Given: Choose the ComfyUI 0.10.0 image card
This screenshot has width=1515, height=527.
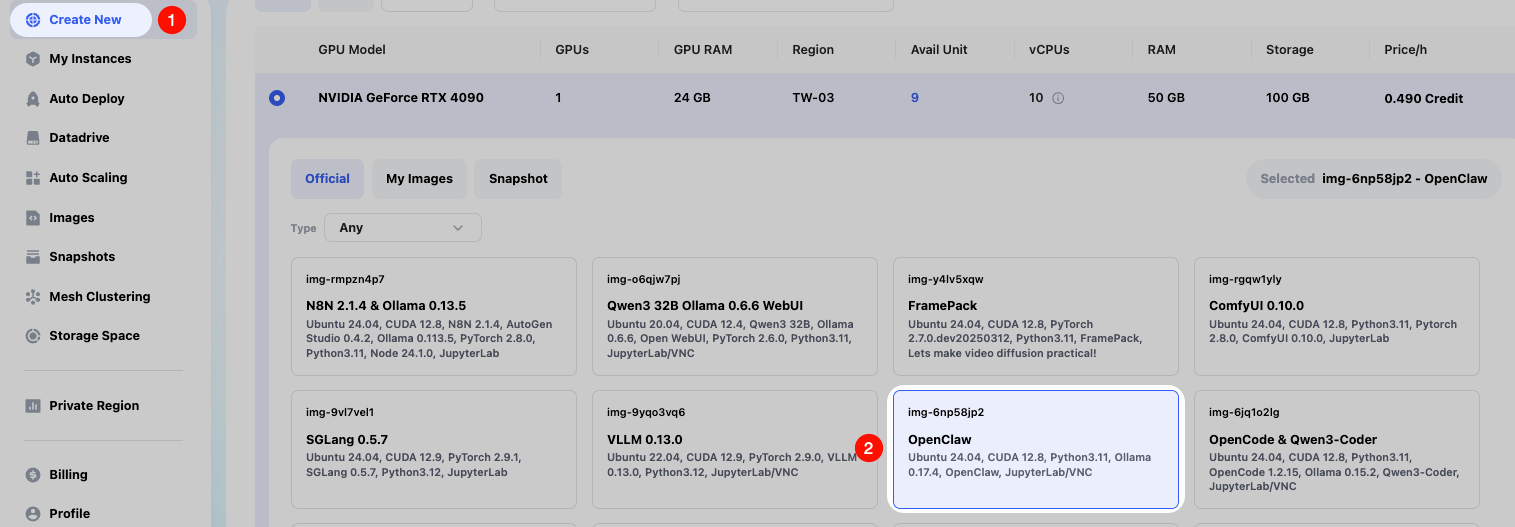Looking at the screenshot, I should 1336,315.
